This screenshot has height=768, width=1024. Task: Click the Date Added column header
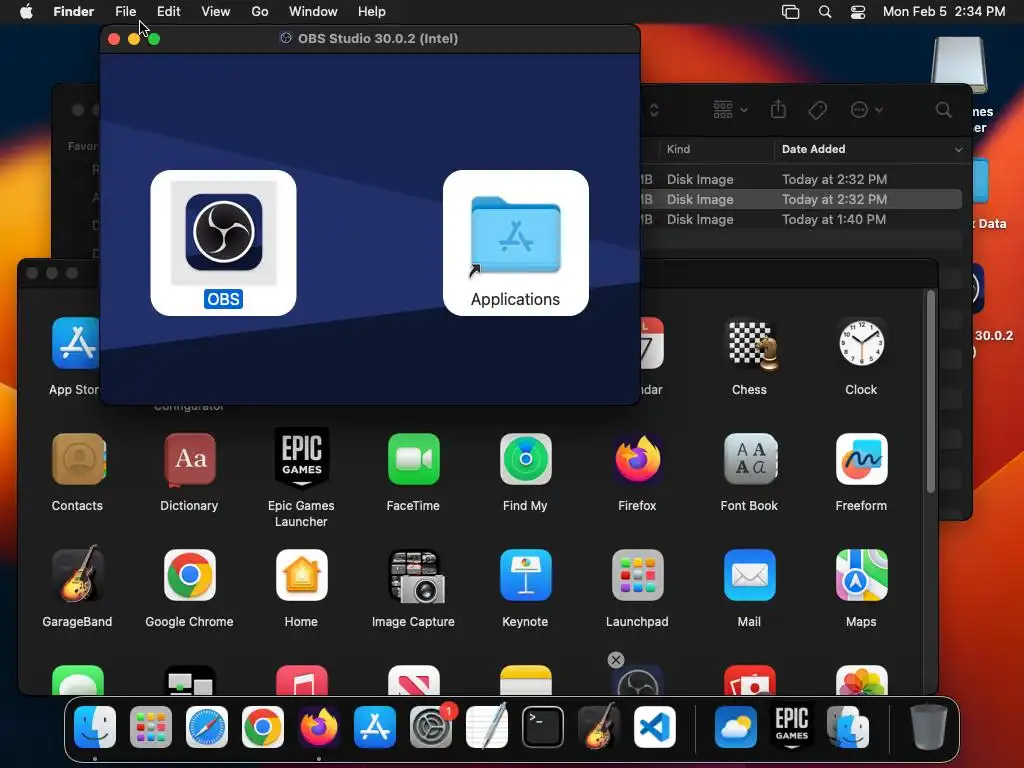tap(813, 149)
